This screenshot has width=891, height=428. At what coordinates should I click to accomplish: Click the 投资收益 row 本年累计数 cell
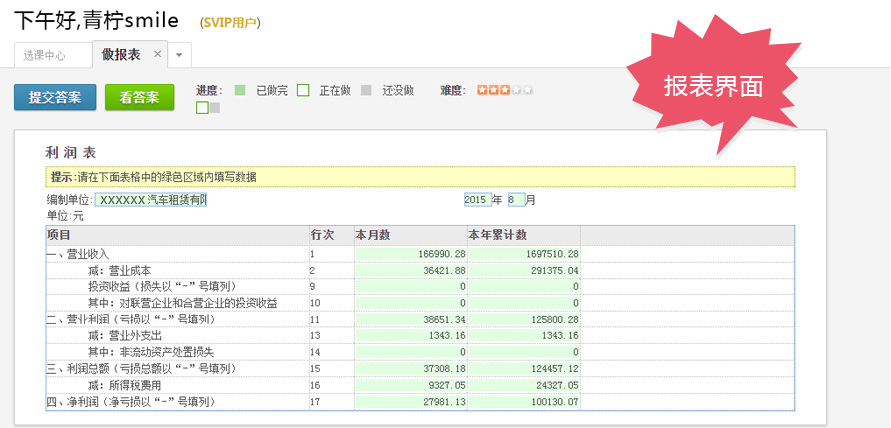click(524, 286)
